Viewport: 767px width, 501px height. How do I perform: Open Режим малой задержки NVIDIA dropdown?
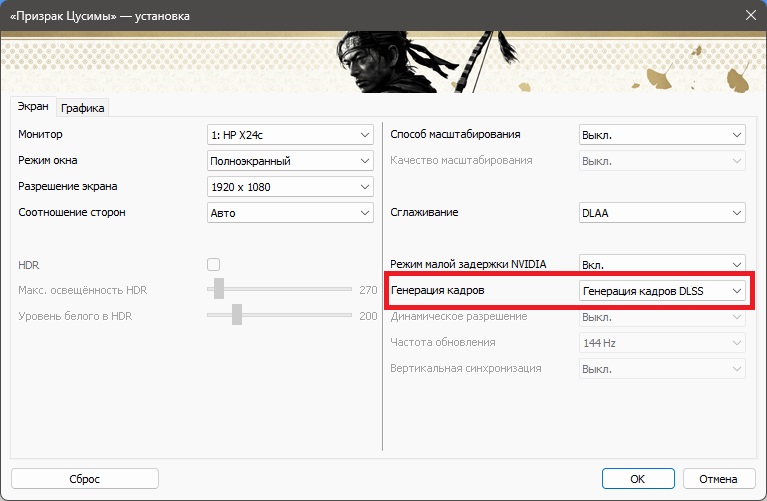pyautogui.click(x=662, y=265)
